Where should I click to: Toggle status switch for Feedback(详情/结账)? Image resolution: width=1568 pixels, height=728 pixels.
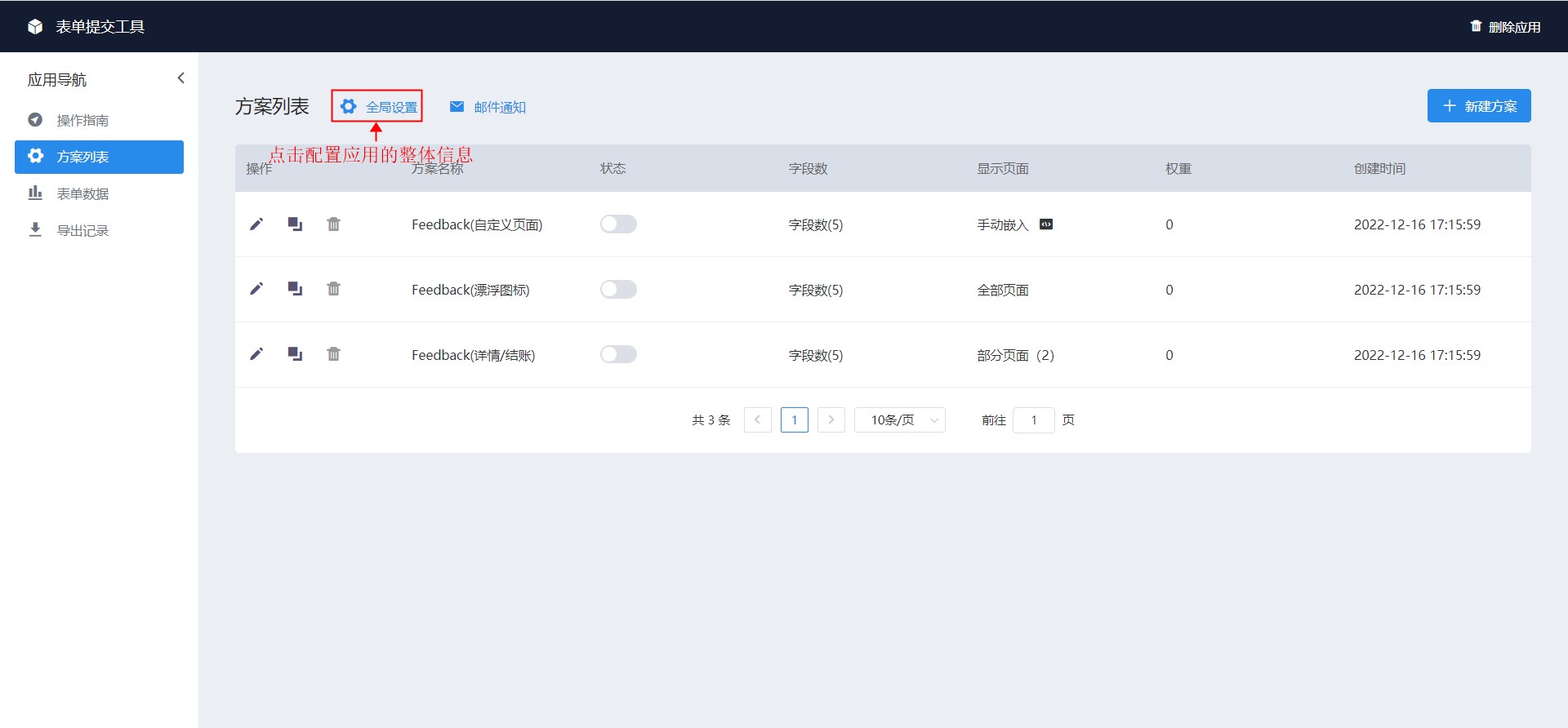(618, 354)
